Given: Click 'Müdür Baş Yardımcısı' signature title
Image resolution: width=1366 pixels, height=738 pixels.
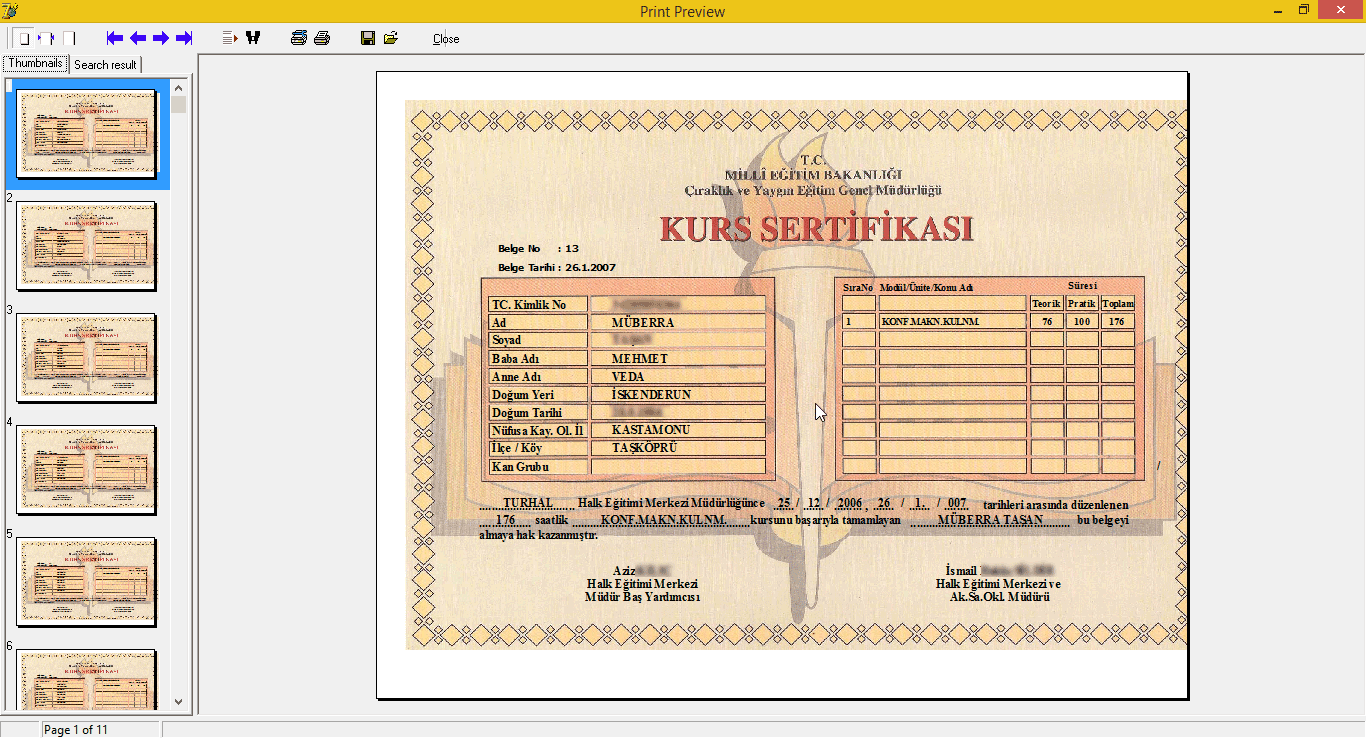Looking at the screenshot, I should tap(642, 597).
